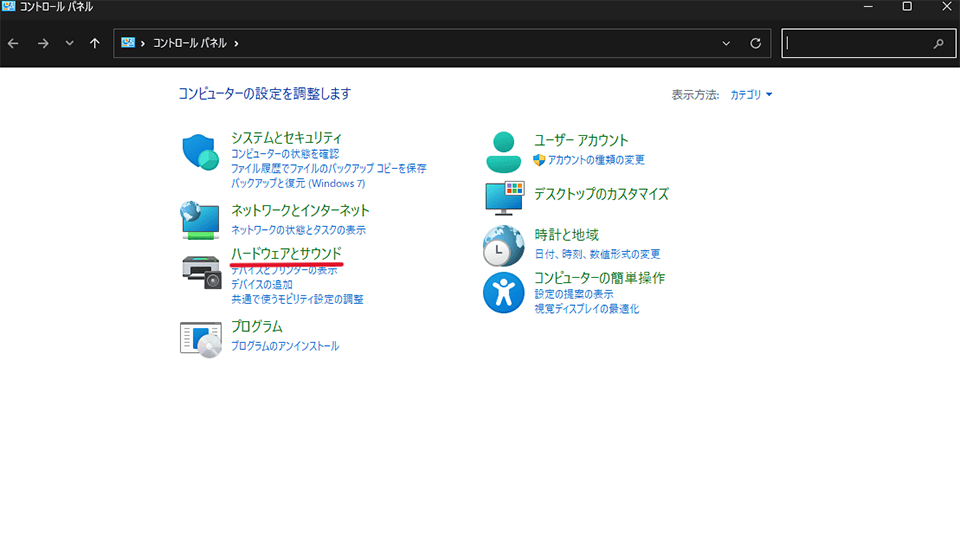Click the Programs disc icon
The image size is (960, 535).
[201, 339]
